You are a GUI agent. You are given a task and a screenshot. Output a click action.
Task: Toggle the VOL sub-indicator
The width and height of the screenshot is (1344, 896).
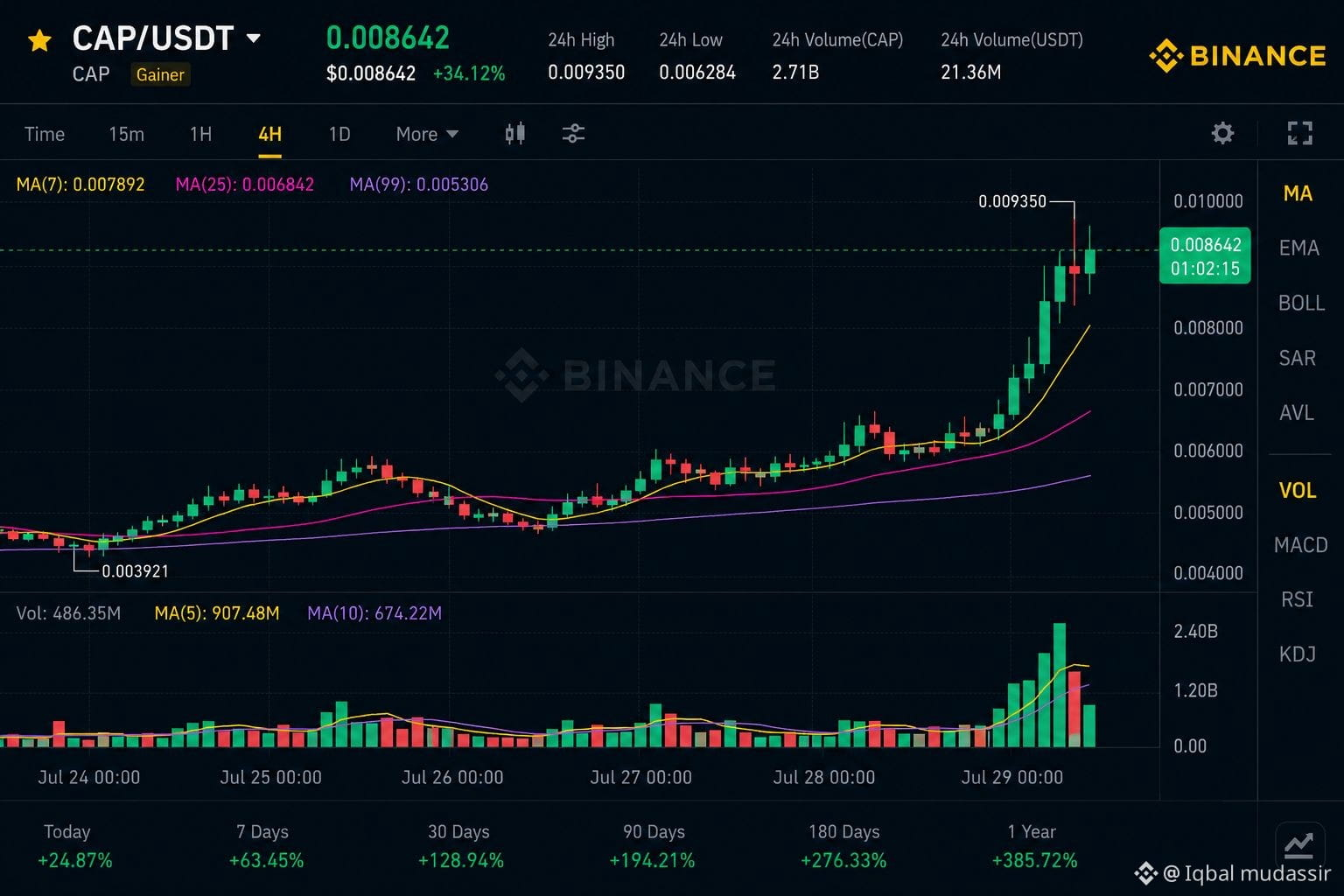click(1298, 490)
